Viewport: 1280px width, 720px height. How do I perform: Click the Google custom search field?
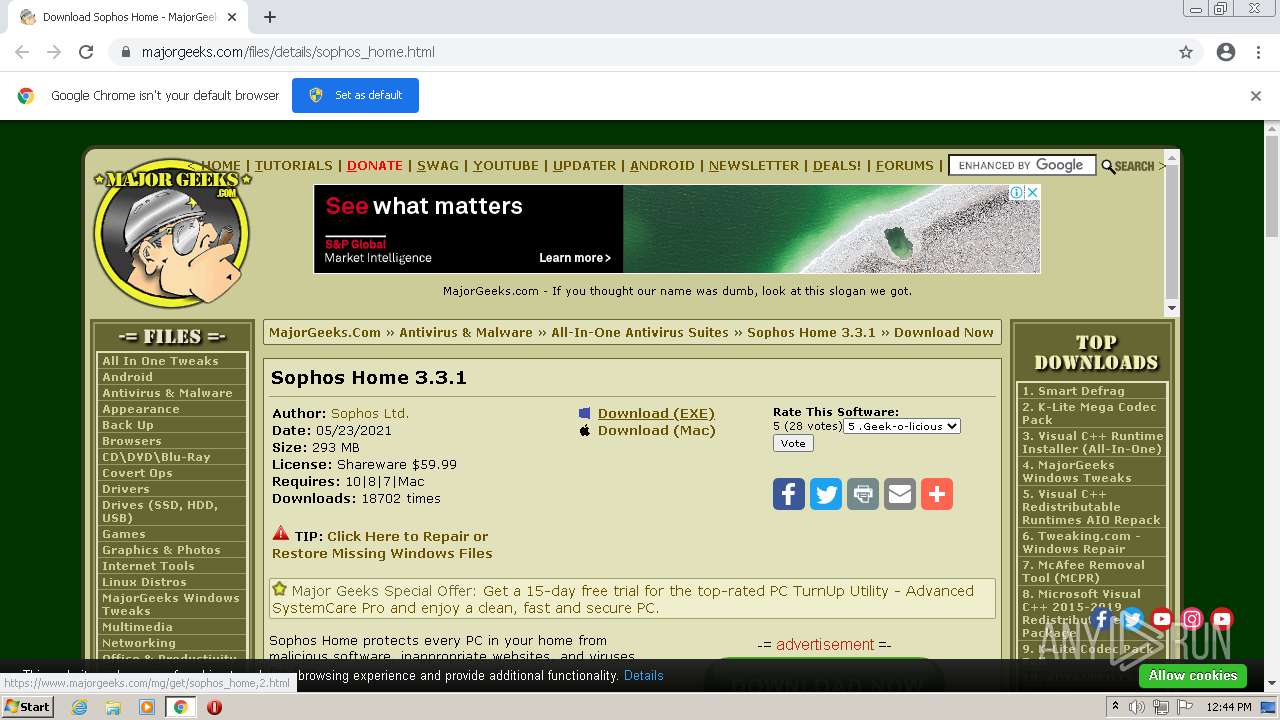point(1022,166)
